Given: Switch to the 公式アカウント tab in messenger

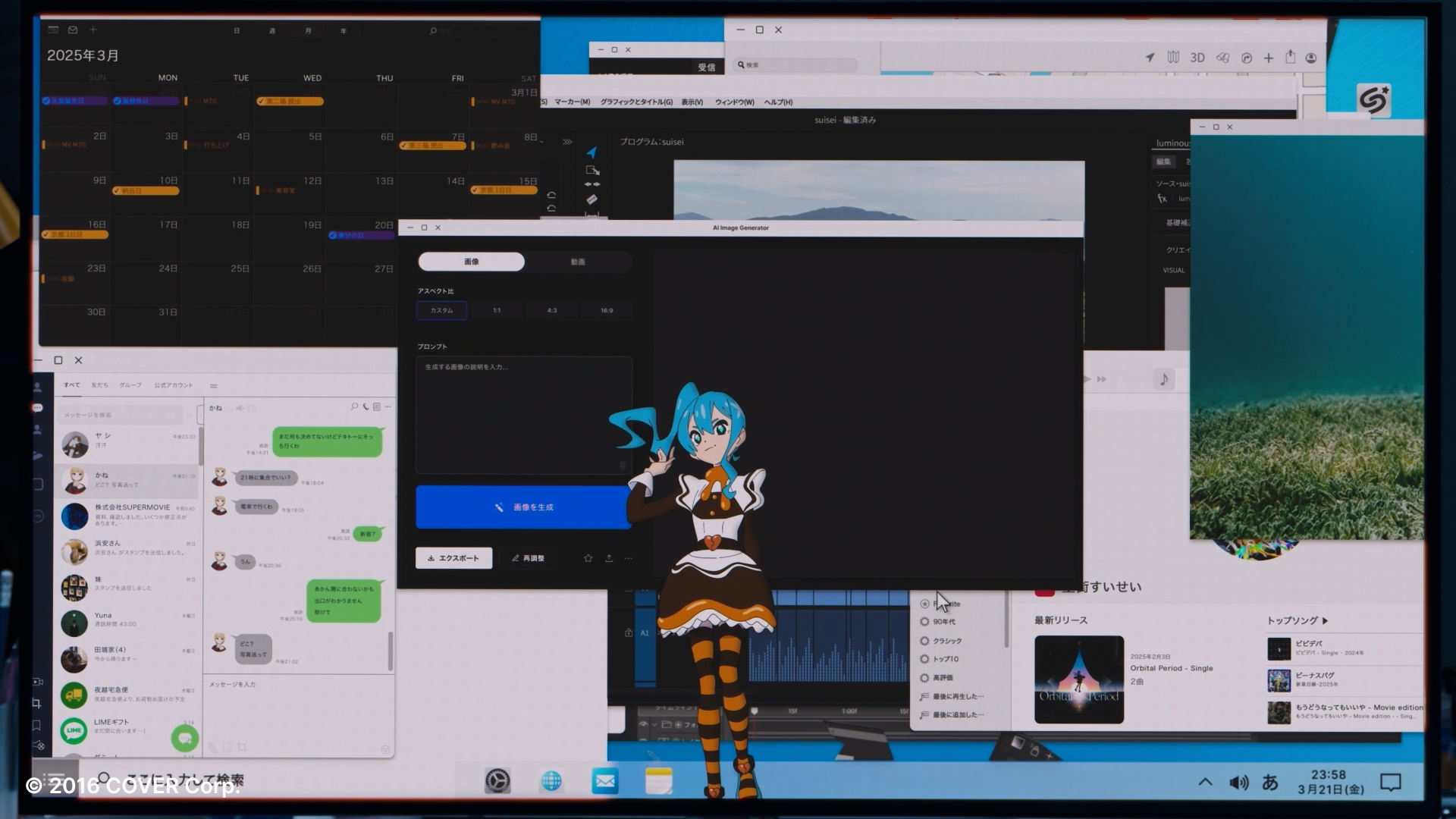Looking at the screenshot, I should [x=174, y=385].
